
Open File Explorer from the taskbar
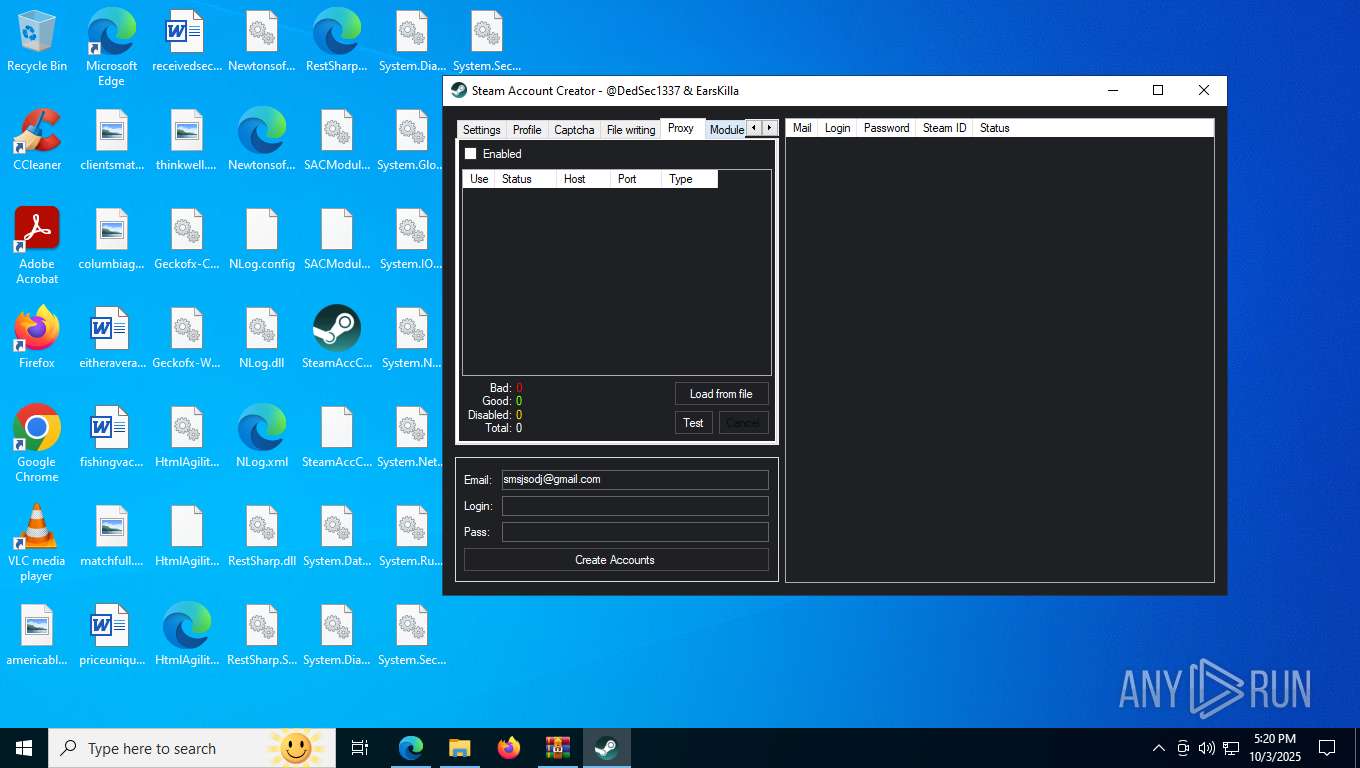coord(459,748)
